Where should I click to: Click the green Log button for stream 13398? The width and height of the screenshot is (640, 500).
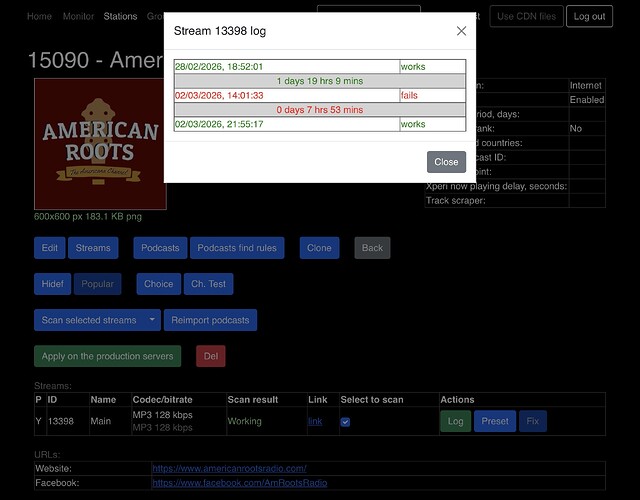(456, 421)
